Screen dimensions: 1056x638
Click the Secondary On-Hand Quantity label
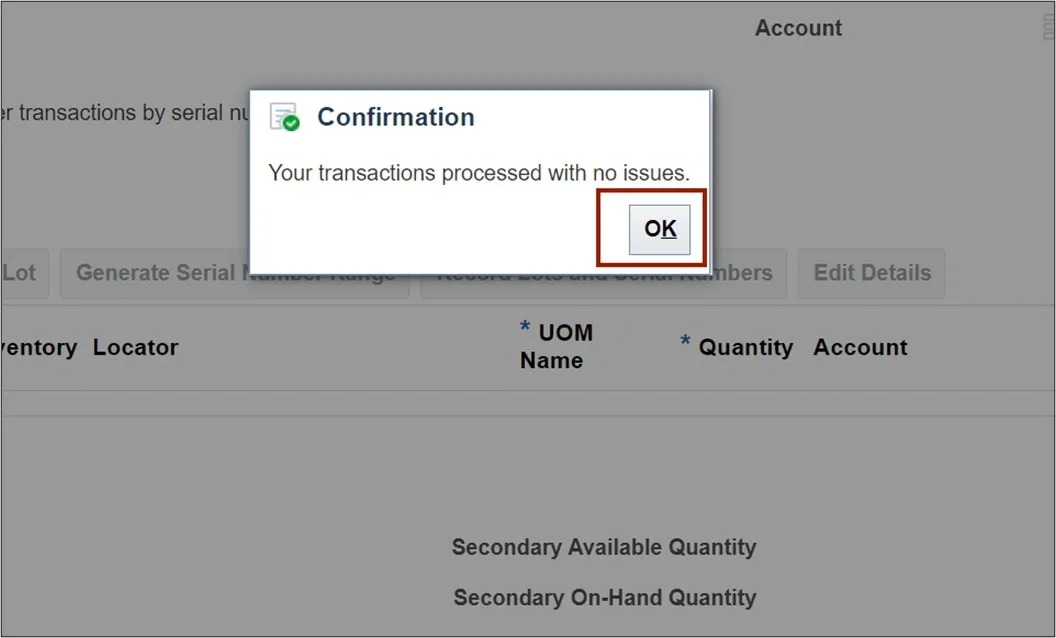[x=604, y=598]
